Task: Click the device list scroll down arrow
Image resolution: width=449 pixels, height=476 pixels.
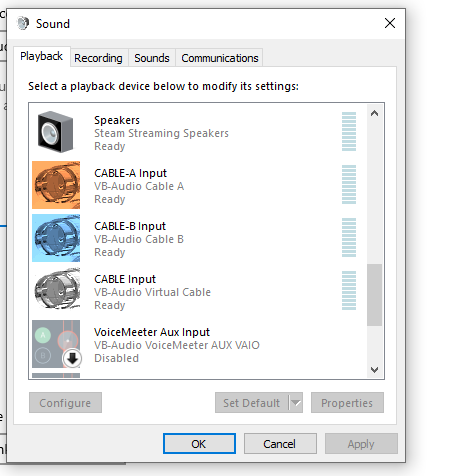Action: pyautogui.click(x=374, y=370)
